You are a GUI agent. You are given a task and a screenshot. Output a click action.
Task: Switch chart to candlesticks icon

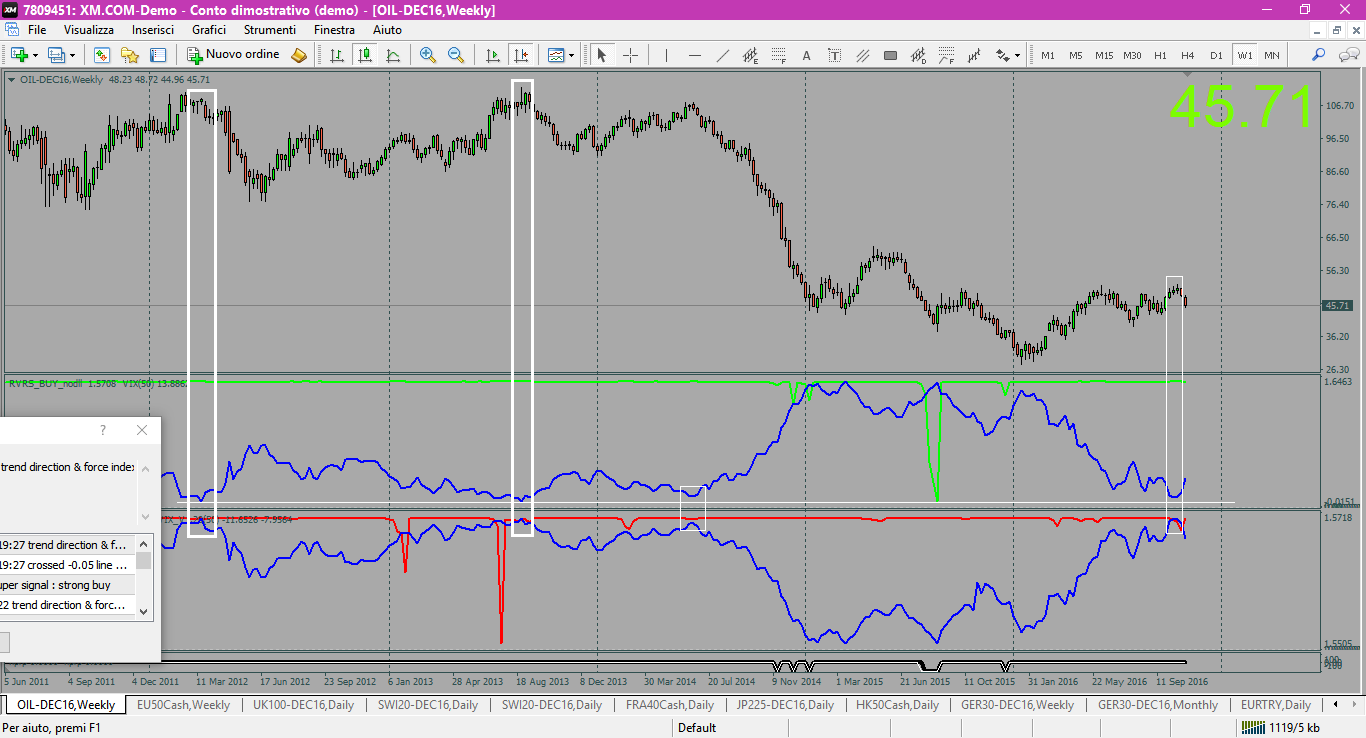click(365, 55)
